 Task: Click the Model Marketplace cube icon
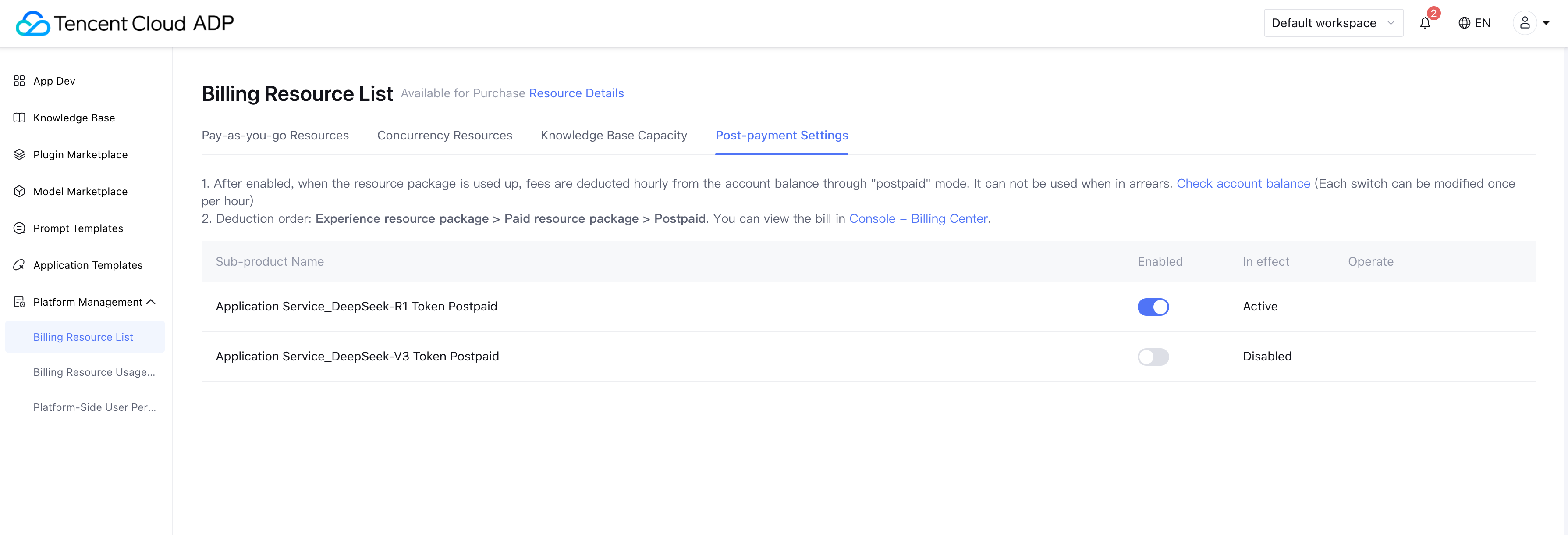pyautogui.click(x=19, y=191)
